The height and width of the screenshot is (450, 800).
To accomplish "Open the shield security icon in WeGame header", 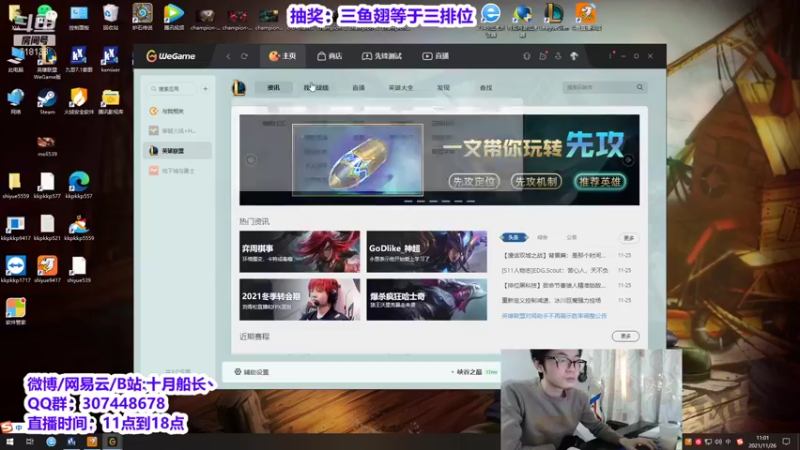I will point(527,56).
